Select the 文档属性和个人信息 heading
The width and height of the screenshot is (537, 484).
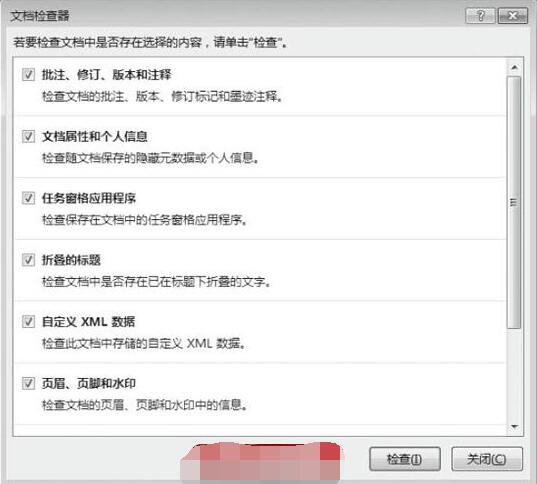tap(95, 136)
